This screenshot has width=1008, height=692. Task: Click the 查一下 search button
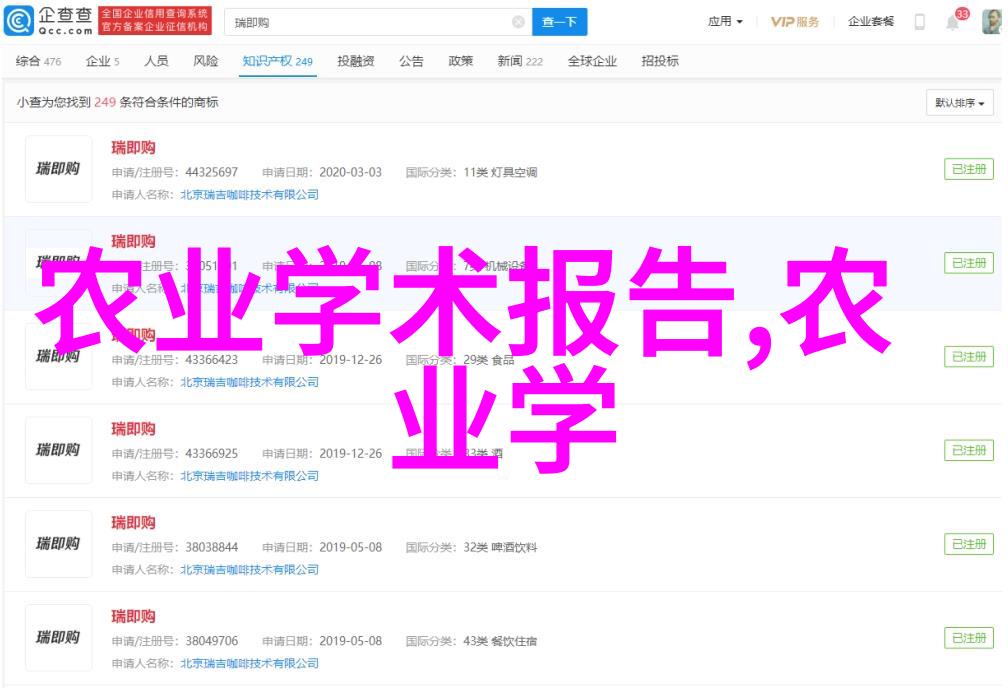pyautogui.click(x=559, y=23)
